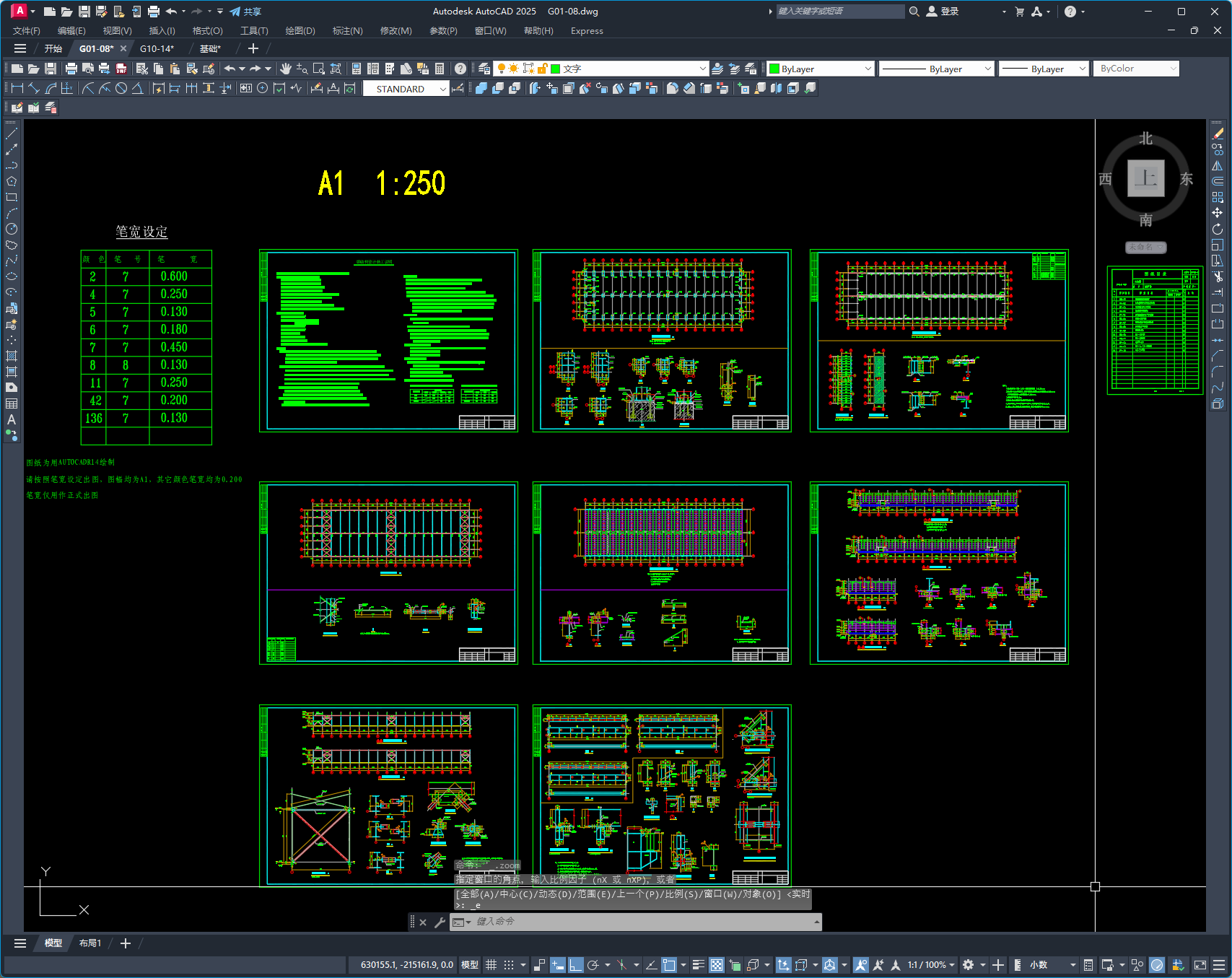
Task: Toggle lineweight display in status bar
Action: (698, 965)
